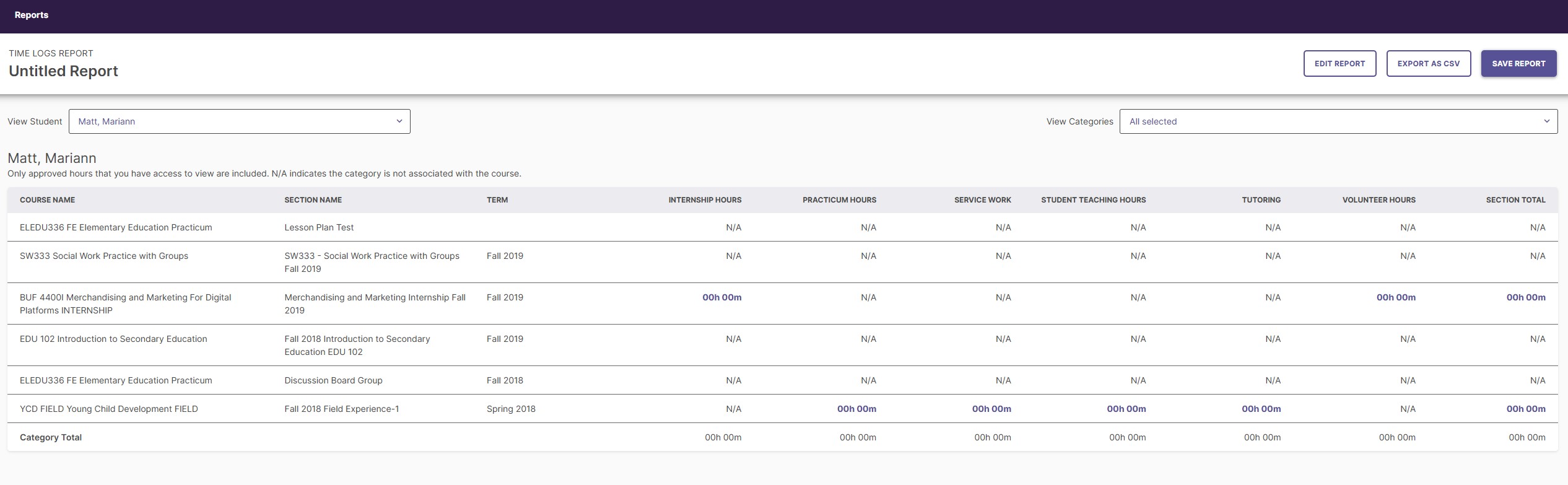This screenshot has width=1568, height=485.
Task: Open BUF 4400I volunteer hours value
Action: (1396, 297)
